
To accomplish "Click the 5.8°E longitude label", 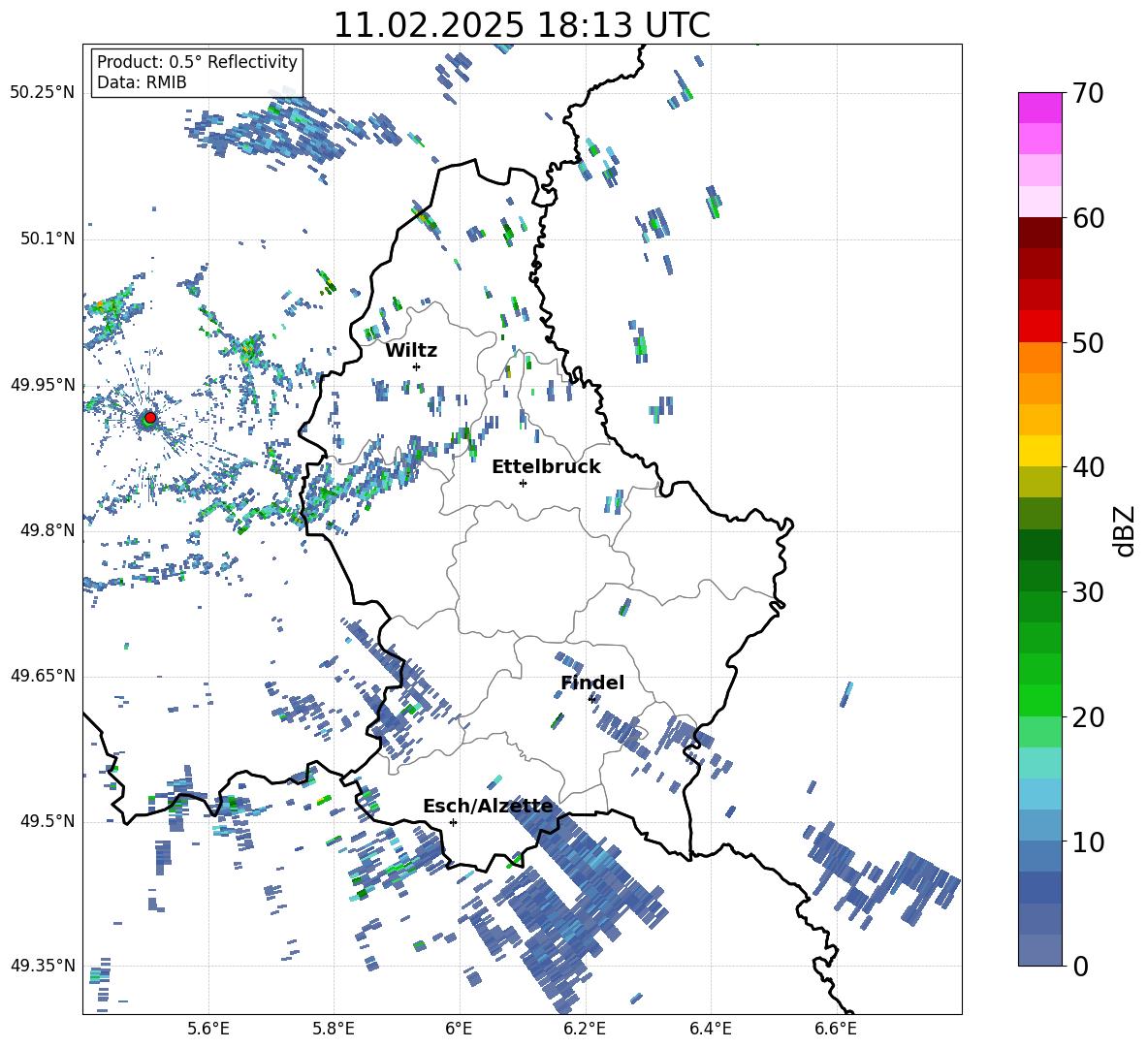I will coord(334,1030).
